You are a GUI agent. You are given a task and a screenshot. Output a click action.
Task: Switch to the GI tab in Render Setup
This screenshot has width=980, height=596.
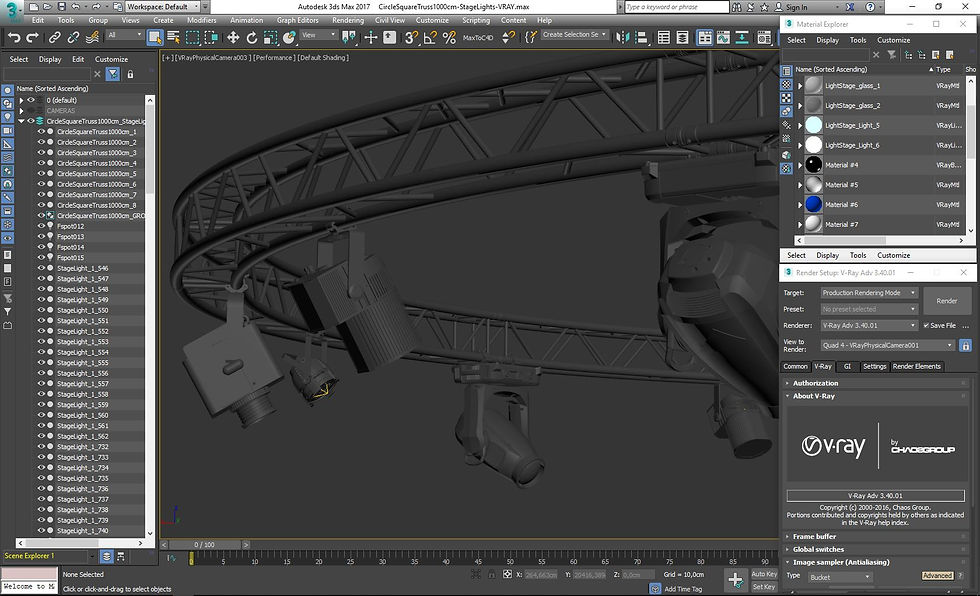click(x=847, y=366)
